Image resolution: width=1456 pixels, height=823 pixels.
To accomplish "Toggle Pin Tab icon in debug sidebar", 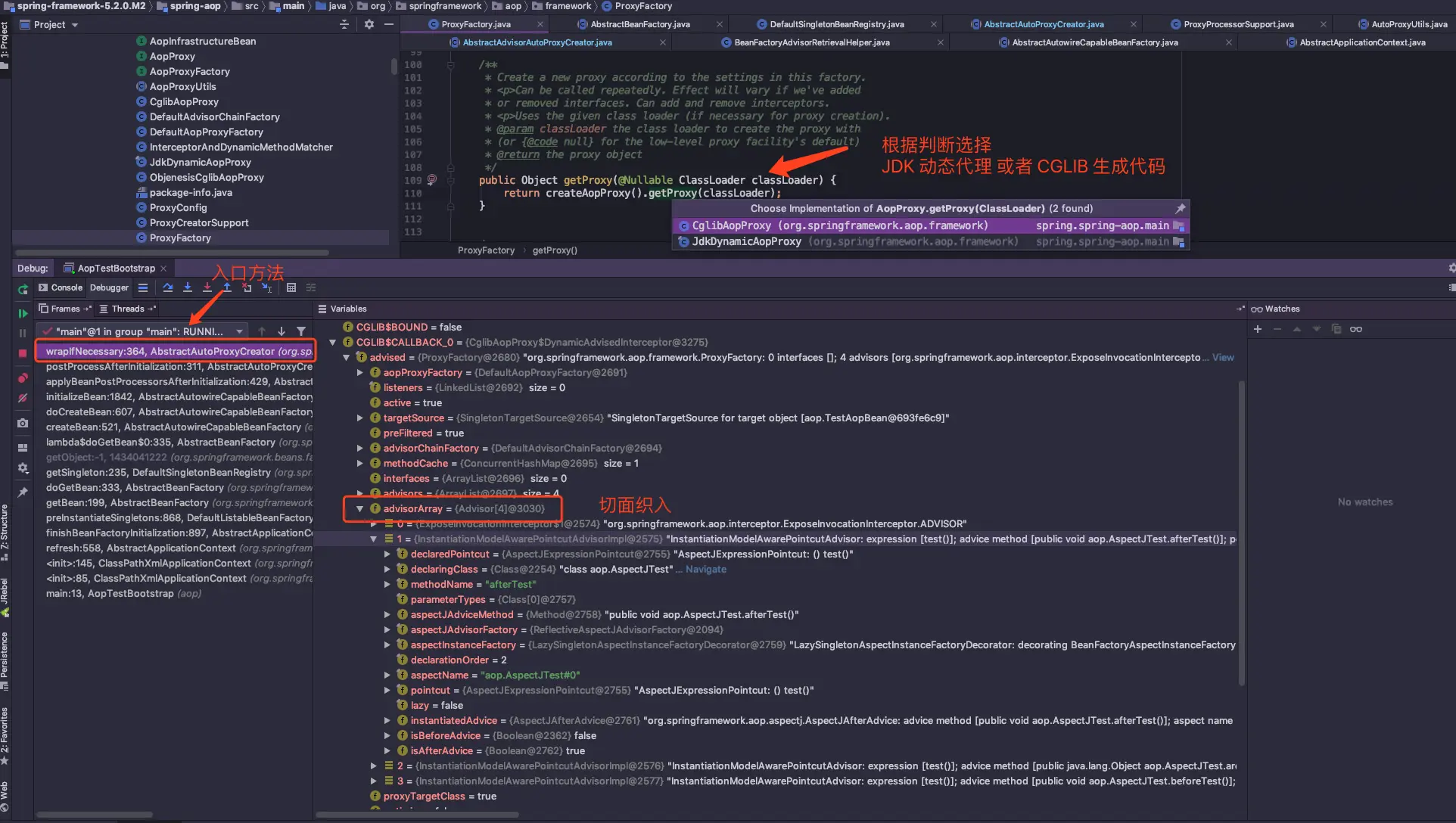I will click(x=23, y=492).
